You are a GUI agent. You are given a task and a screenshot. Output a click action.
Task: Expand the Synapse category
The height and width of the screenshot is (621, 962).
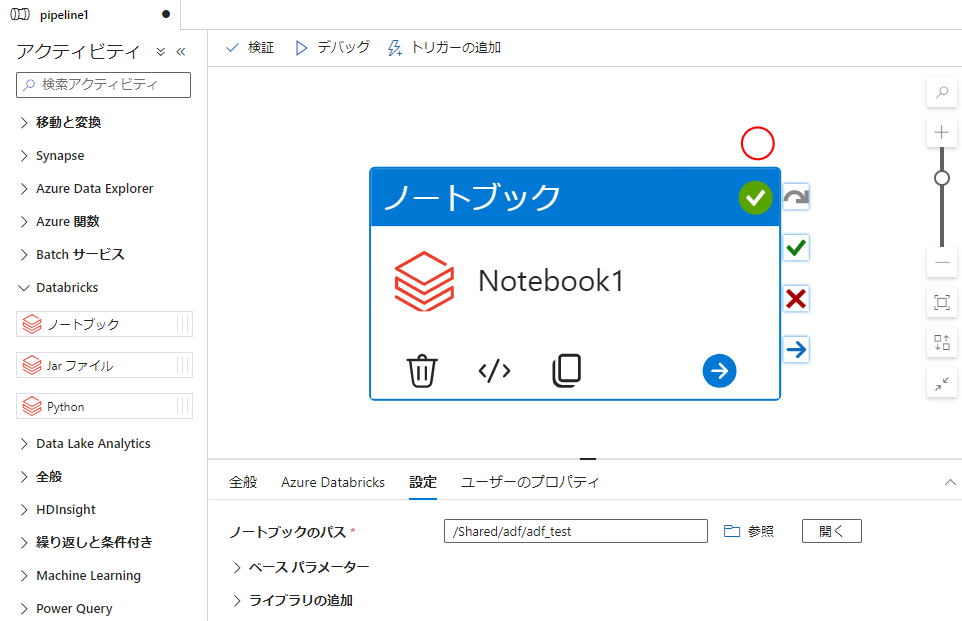(53, 155)
